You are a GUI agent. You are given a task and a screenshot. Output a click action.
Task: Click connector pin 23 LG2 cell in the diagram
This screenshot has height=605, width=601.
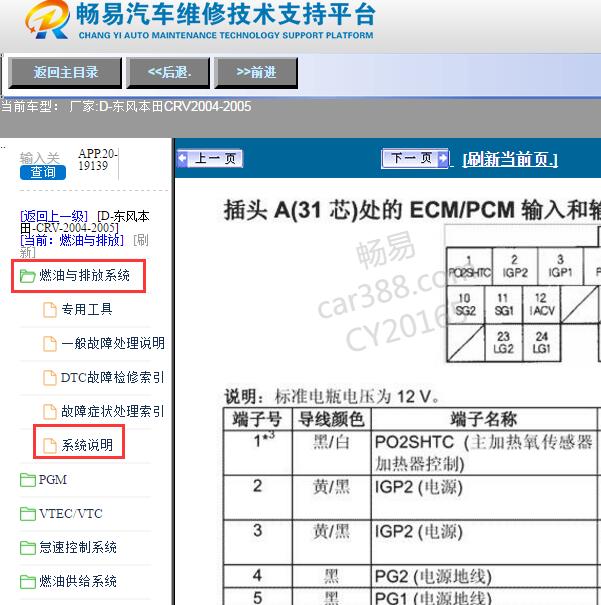tap(503, 343)
